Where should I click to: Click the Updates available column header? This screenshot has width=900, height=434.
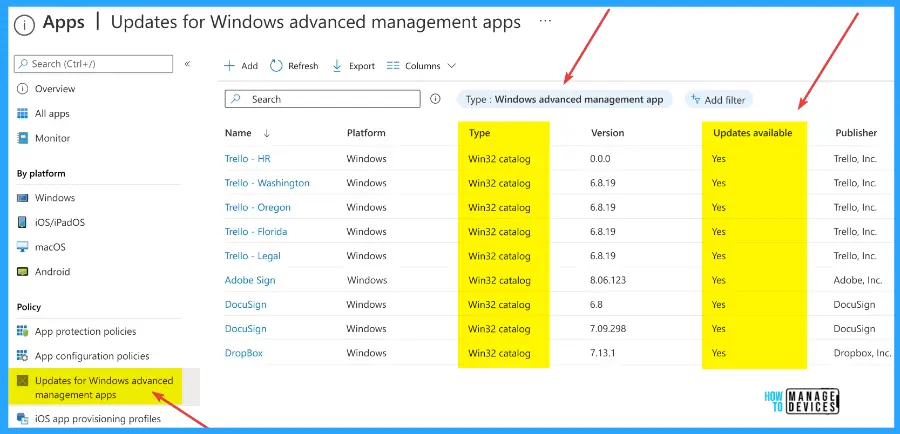tap(752, 133)
